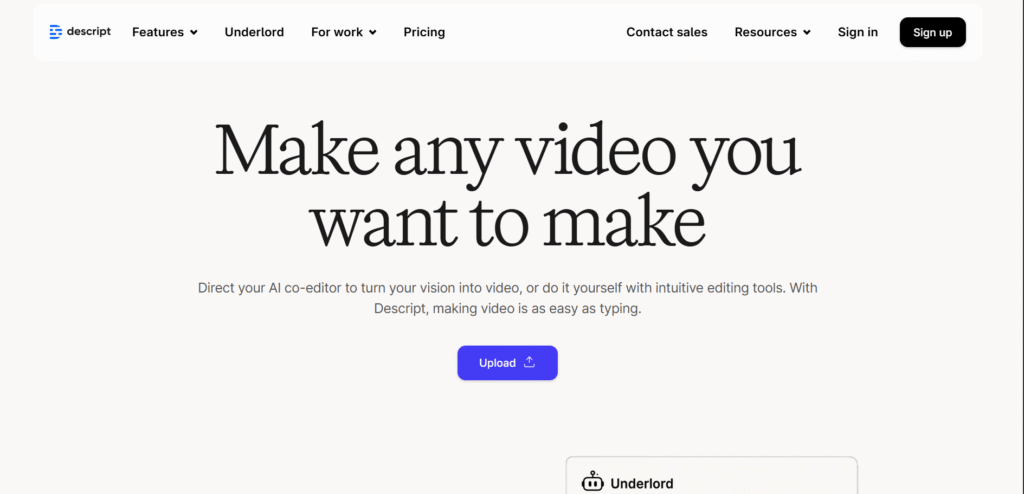Click the Descript logo icon
Screen dimensions: 1024x494
[56, 32]
